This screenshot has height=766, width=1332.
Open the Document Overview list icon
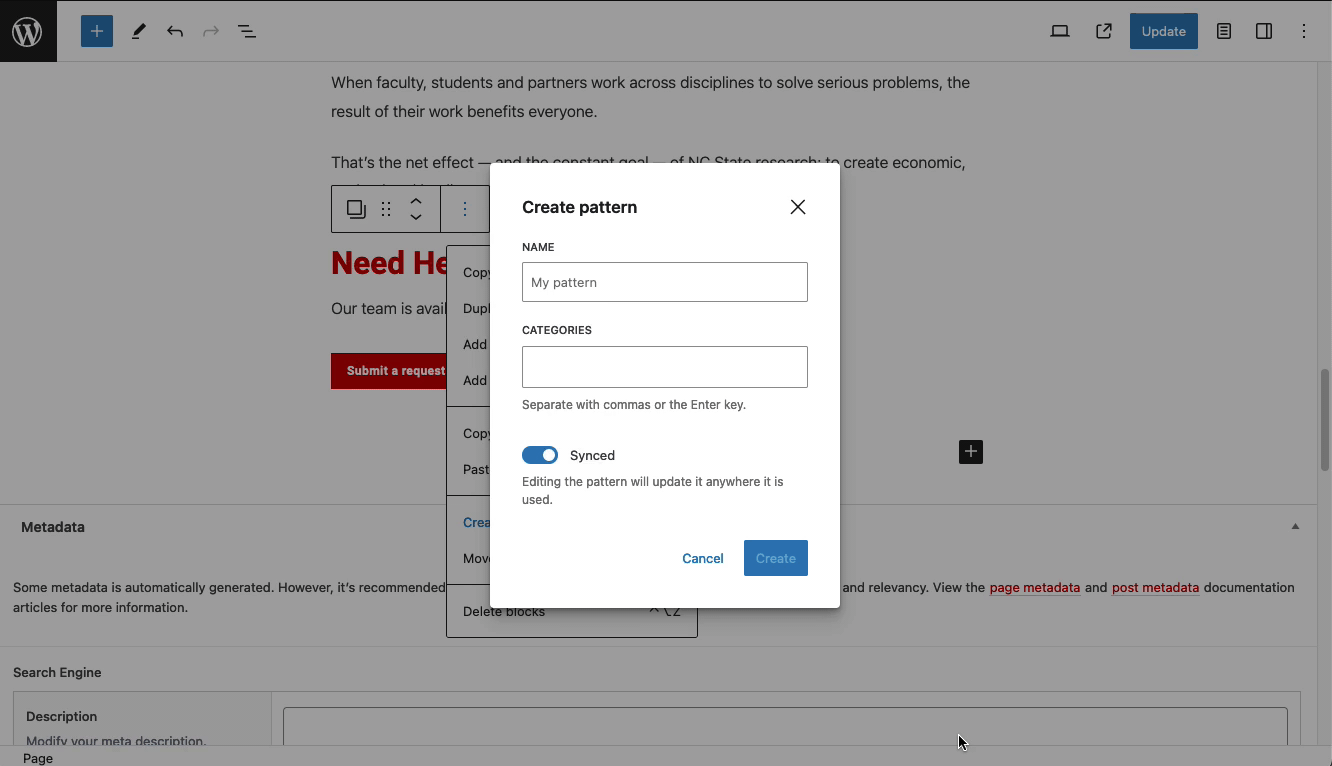pos(247,31)
